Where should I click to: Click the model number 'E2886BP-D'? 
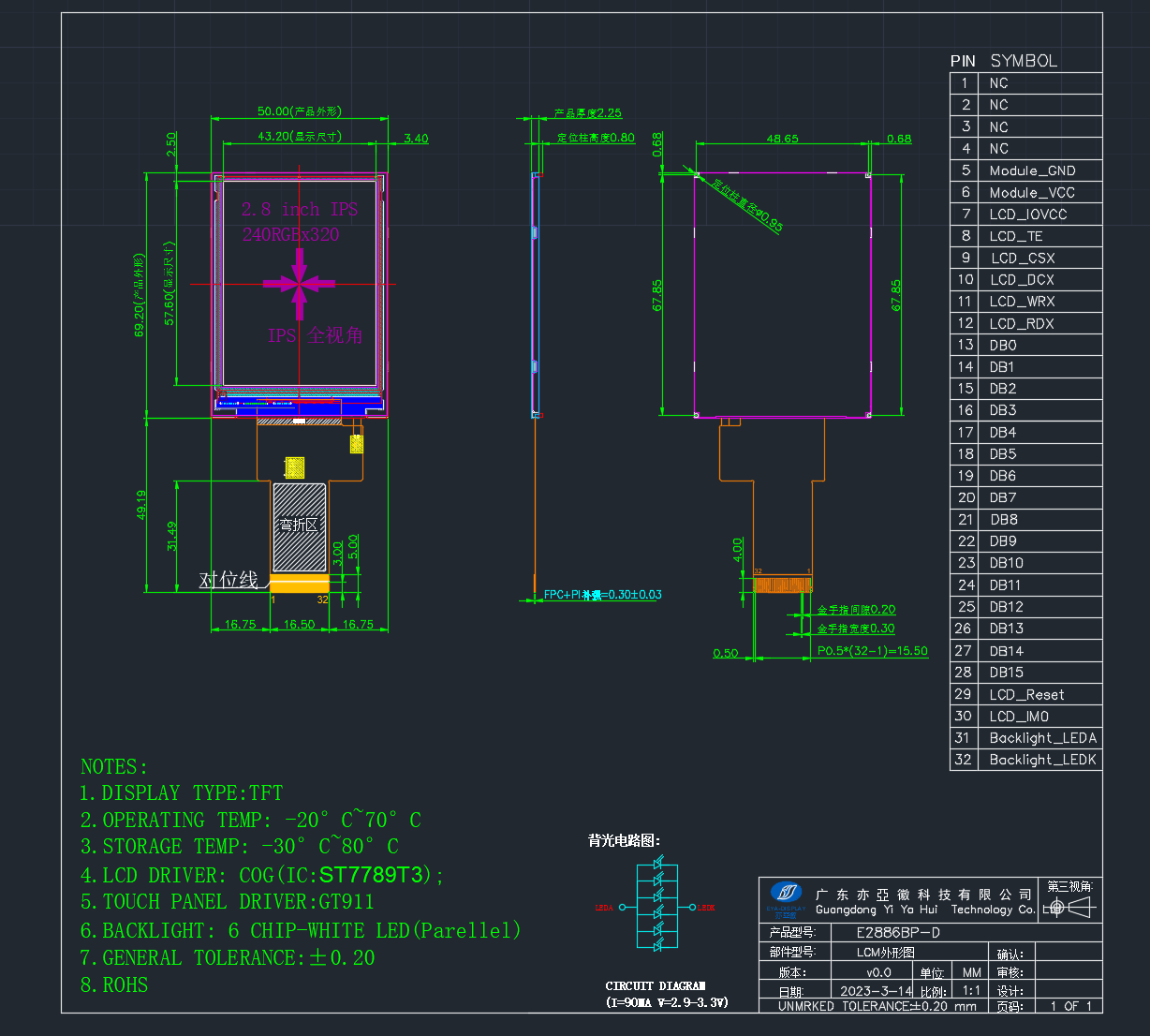point(898,933)
